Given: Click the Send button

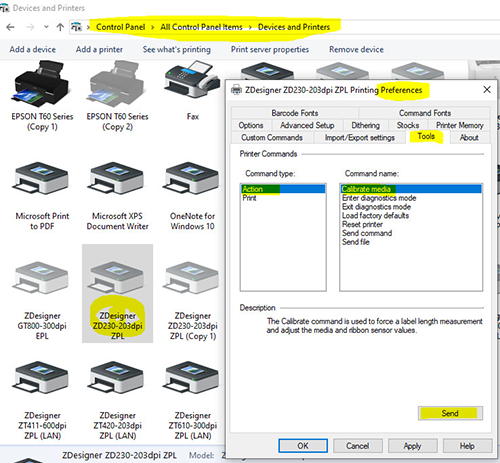Looking at the screenshot, I should click(x=450, y=413).
